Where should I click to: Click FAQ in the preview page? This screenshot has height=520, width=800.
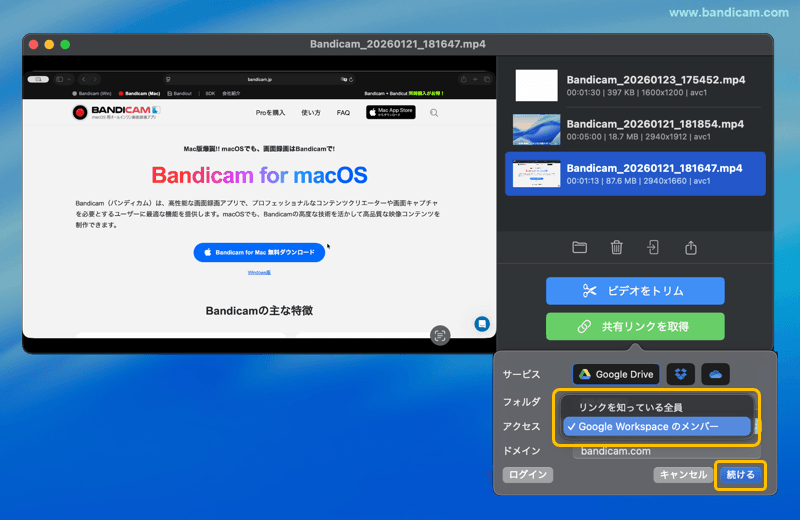[343, 113]
